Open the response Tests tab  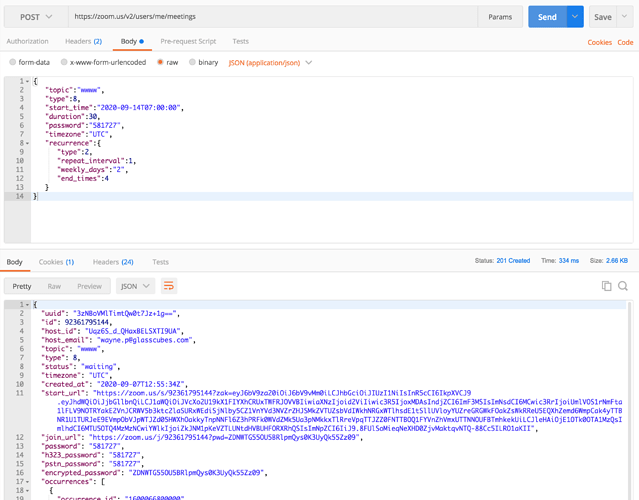pos(160,262)
